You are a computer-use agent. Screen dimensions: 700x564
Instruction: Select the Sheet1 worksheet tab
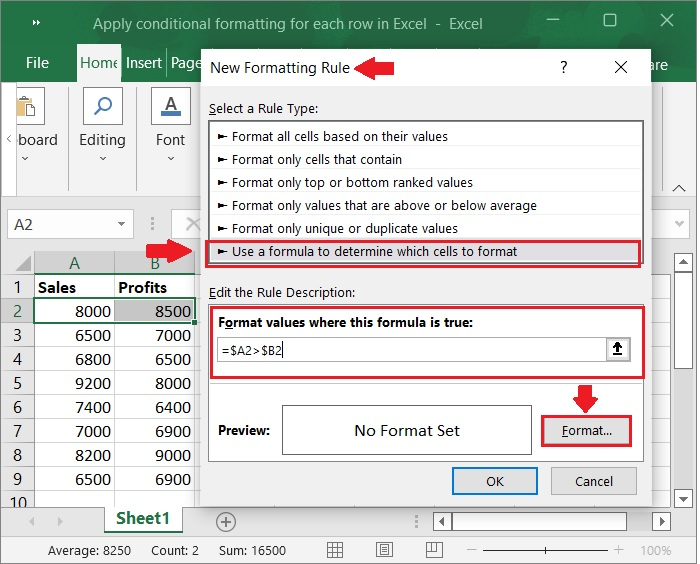tap(143, 518)
